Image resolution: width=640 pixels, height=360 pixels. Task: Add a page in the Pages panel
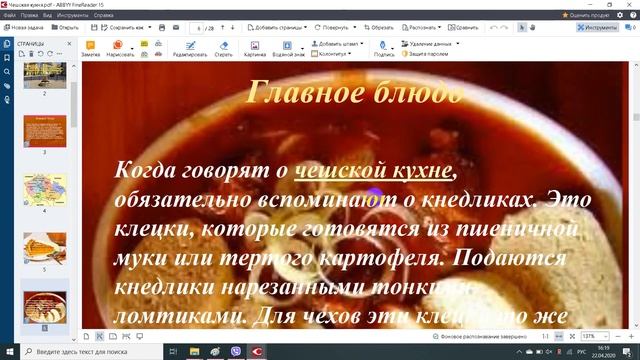click(22, 54)
